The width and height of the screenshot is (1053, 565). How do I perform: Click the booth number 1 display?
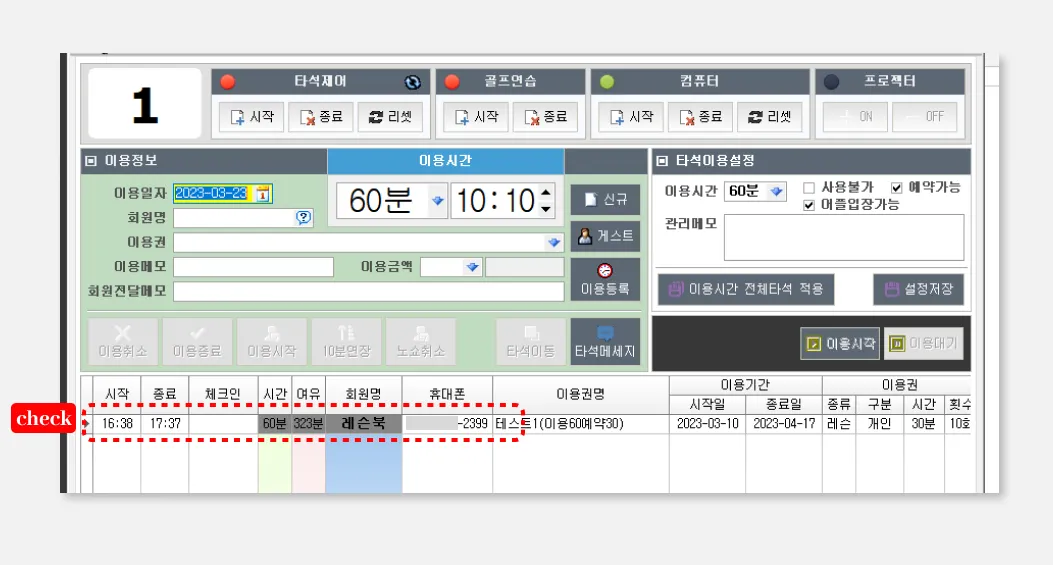(145, 103)
